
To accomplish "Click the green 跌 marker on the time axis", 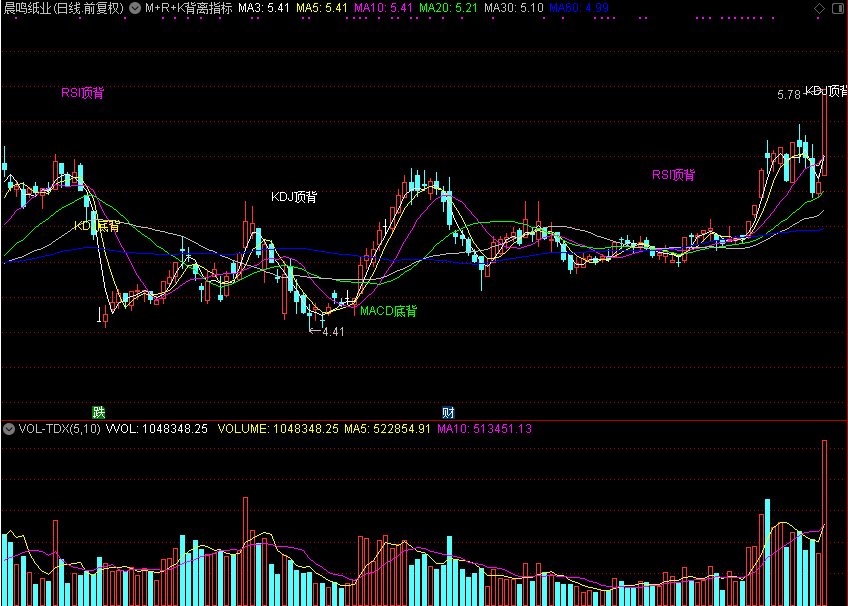I will 98,412.
